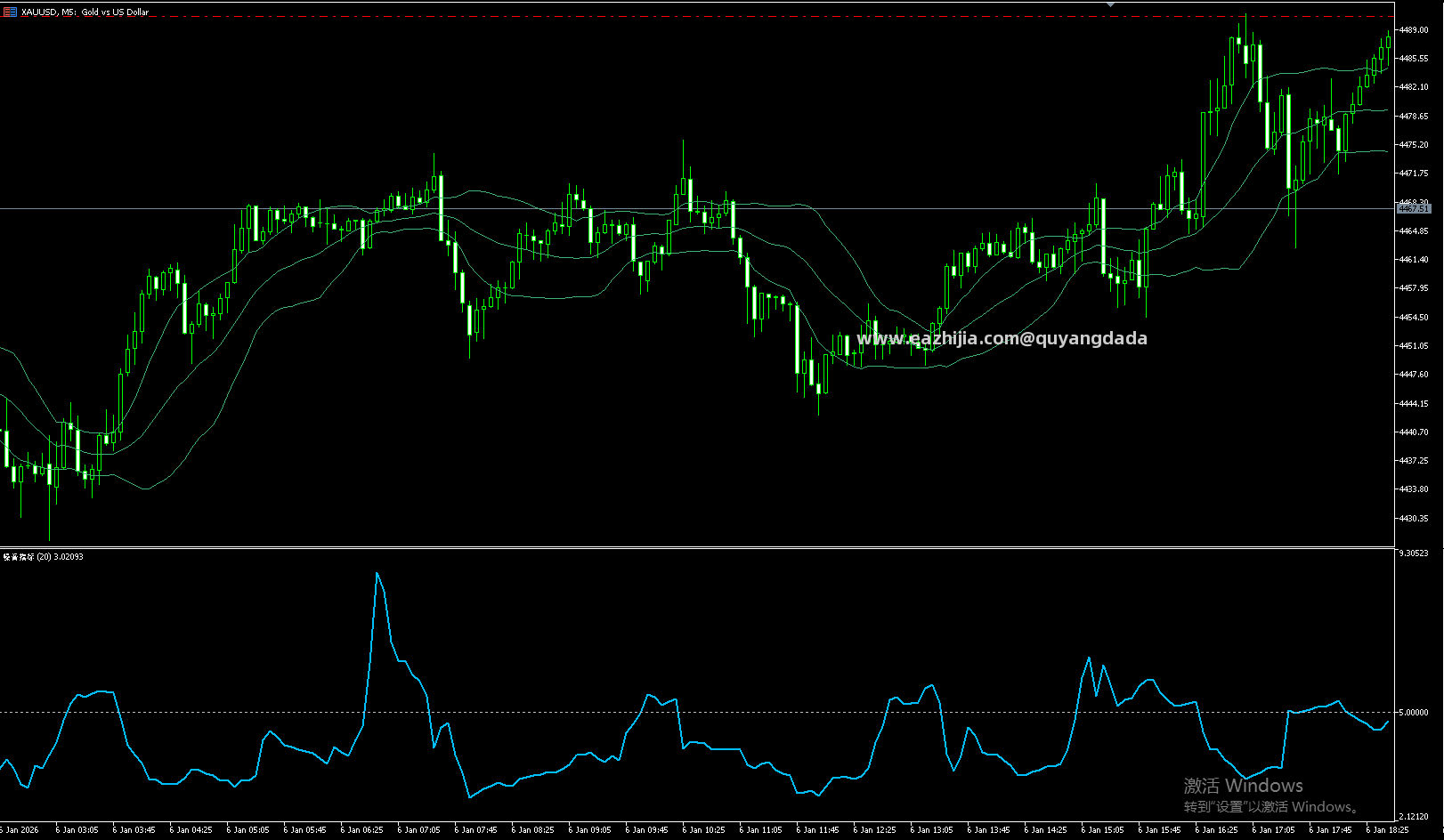Click time label "6 Jan 11:05"
The height and width of the screenshot is (840, 1444).
point(760,830)
